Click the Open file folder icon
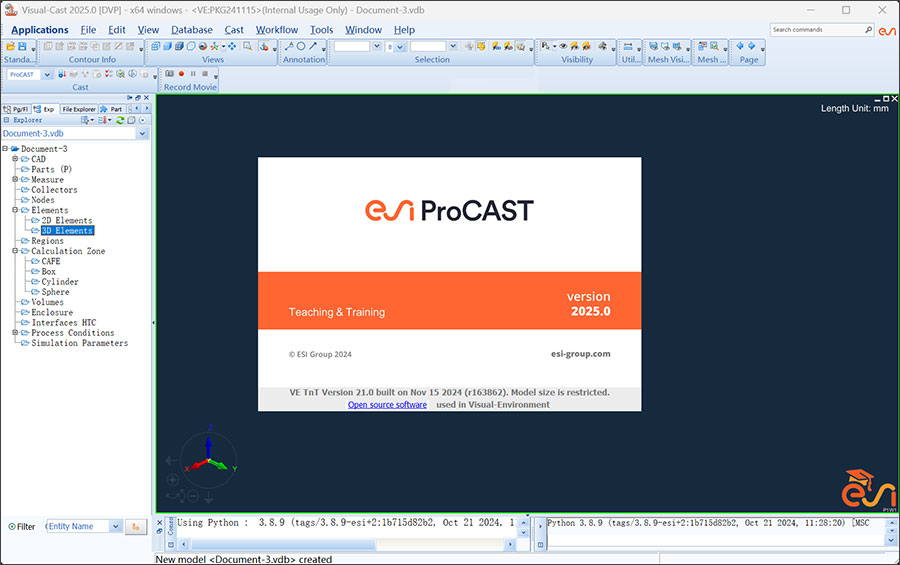 pyautogui.click(x=10, y=47)
